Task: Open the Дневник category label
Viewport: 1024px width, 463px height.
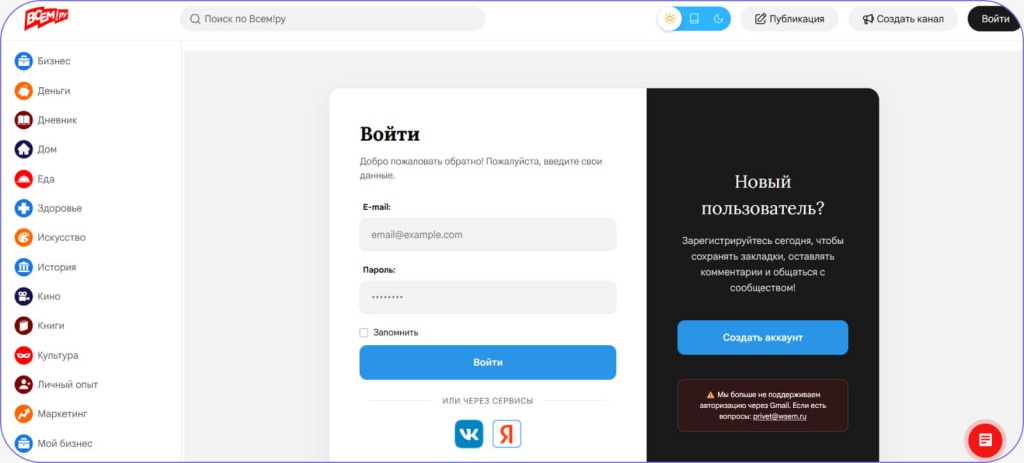Action: tap(57, 120)
